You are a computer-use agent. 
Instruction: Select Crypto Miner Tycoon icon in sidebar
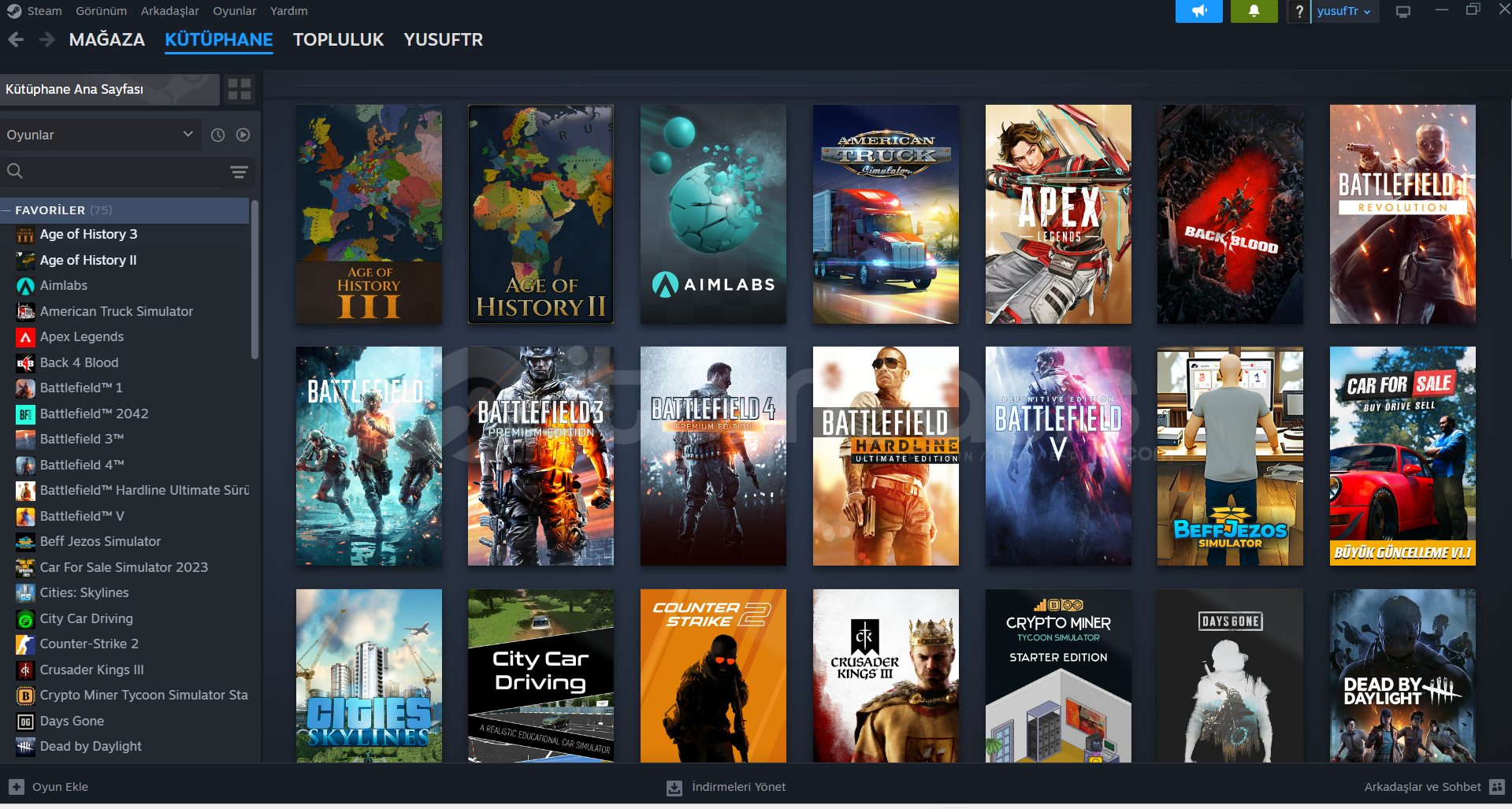click(x=26, y=696)
